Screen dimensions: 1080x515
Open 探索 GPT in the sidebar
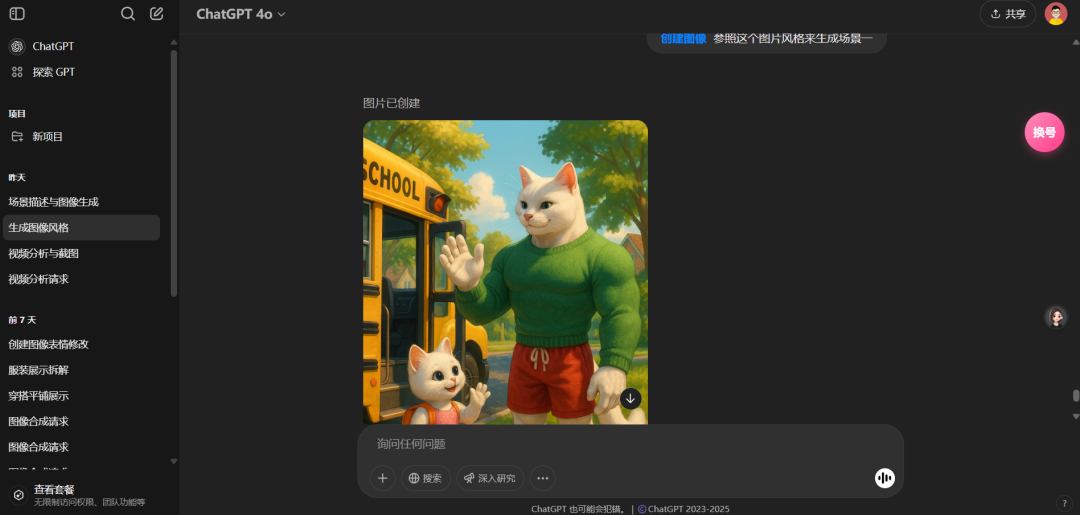pos(81,72)
